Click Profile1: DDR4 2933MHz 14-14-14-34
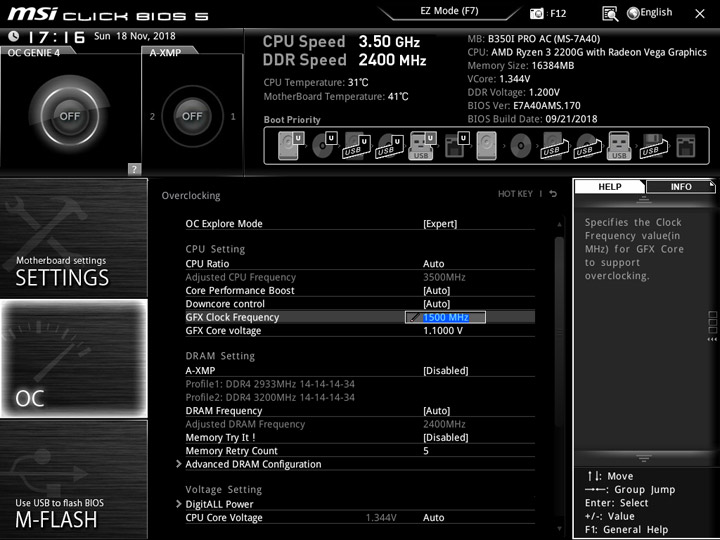 [270, 384]
